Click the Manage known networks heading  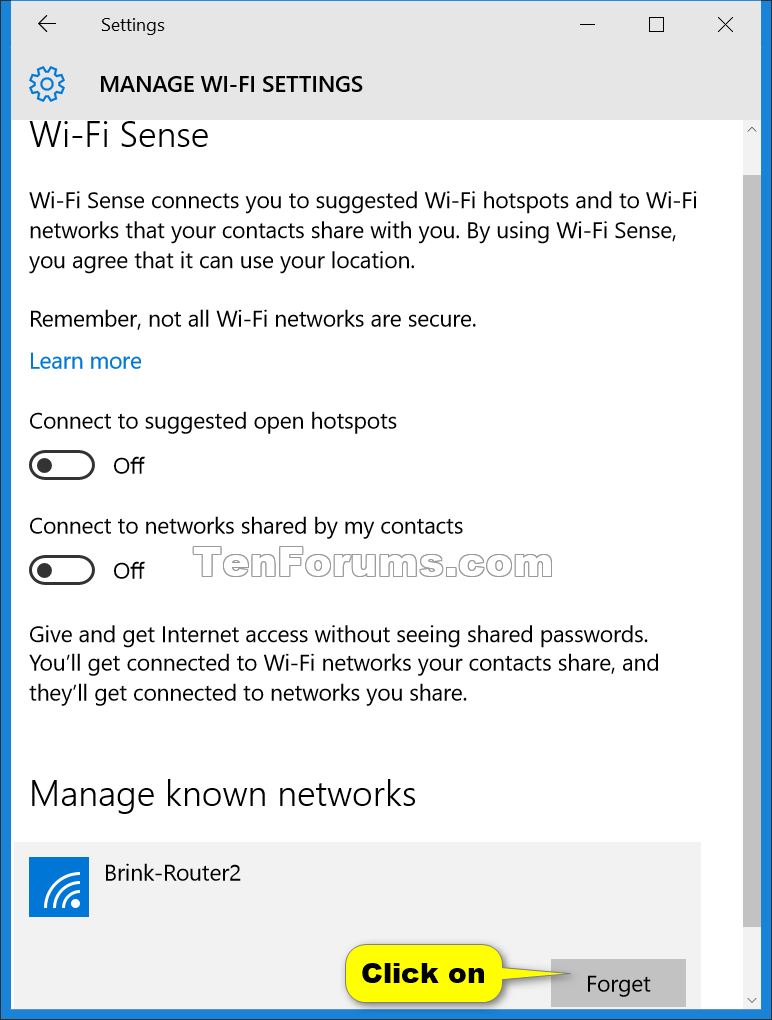(222, 794)
